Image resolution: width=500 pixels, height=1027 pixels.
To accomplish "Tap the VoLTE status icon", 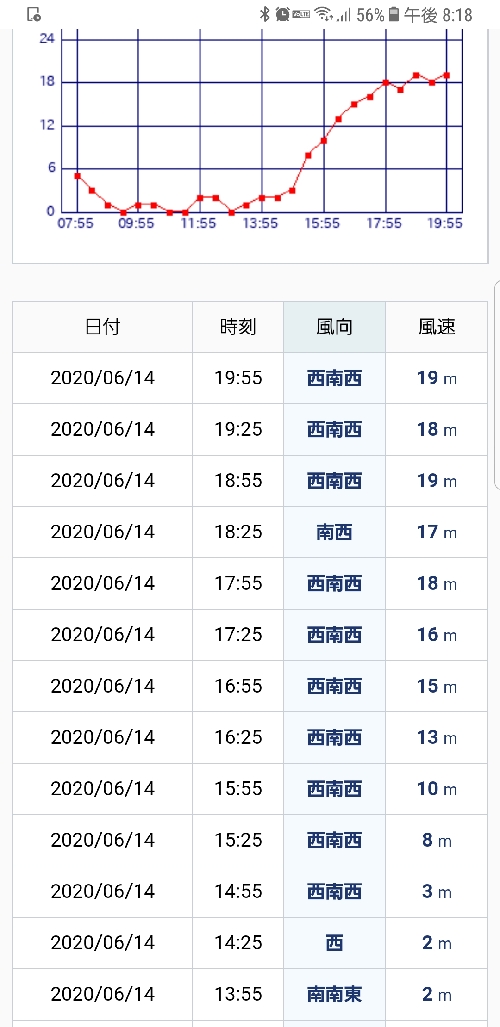I will coord(301,14).
